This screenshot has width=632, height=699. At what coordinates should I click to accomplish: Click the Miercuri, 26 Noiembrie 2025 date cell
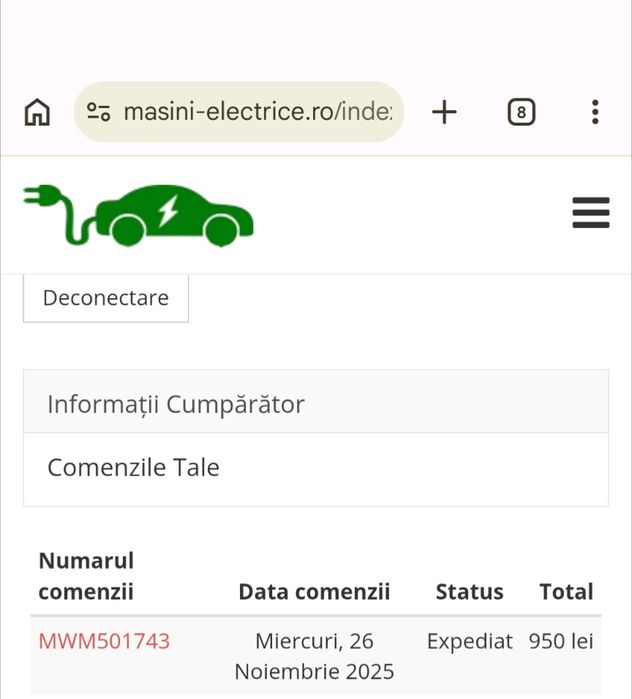pyautogui.click(x=314, y=656)
